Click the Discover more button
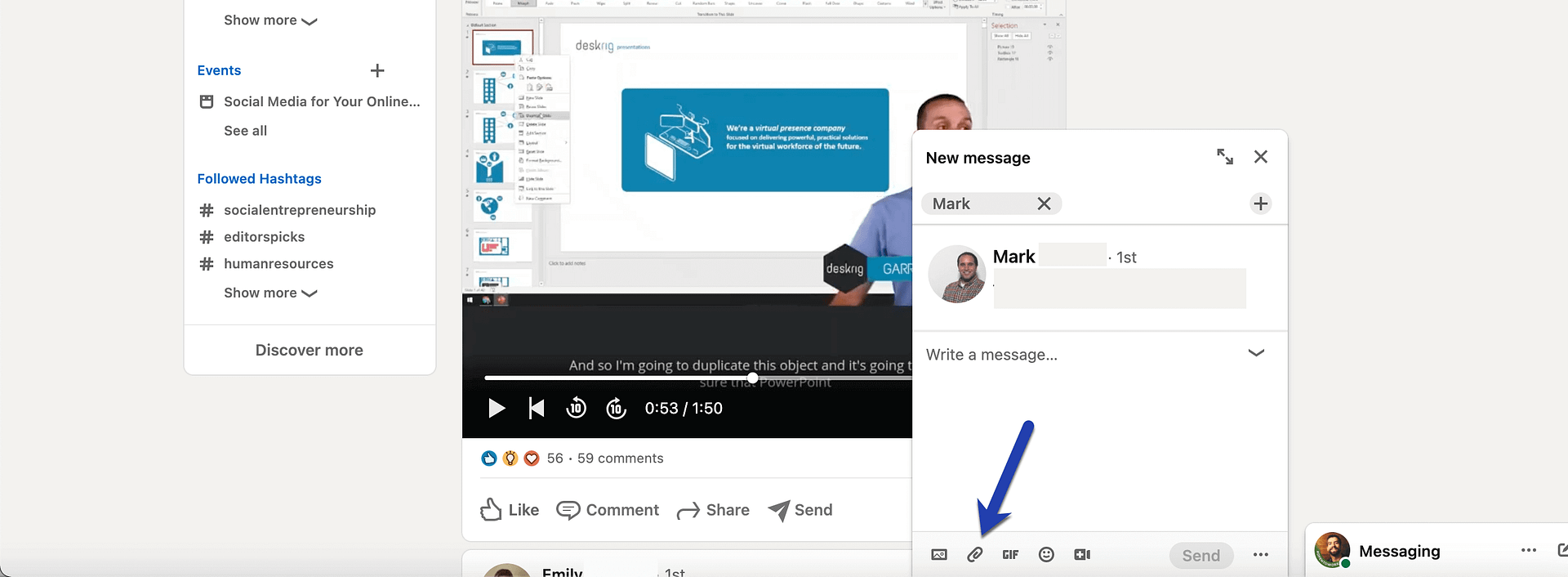 (310, 350)
